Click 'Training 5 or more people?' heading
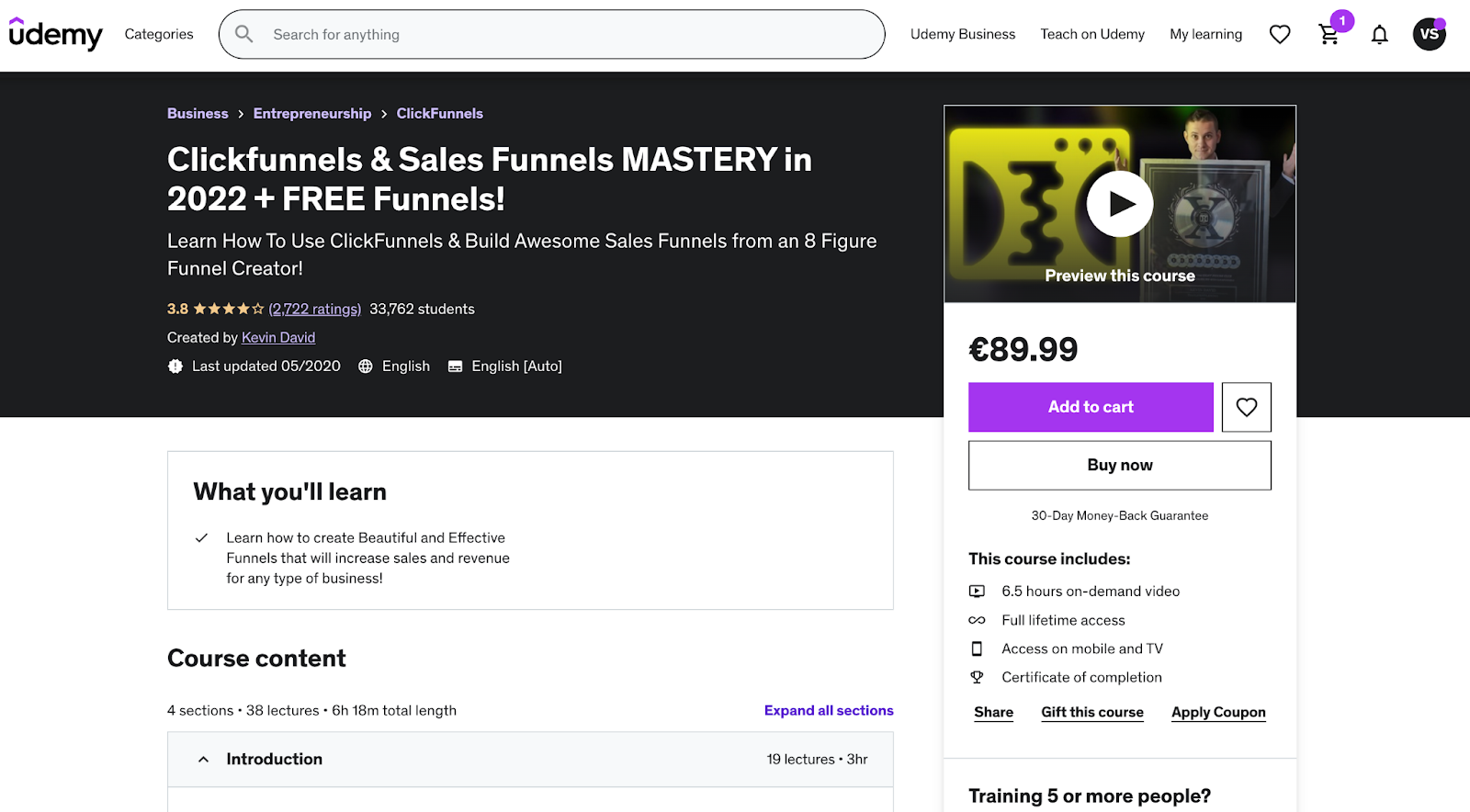The width and height of the screenshot is (1470, 812). [x=1090, y=795]
